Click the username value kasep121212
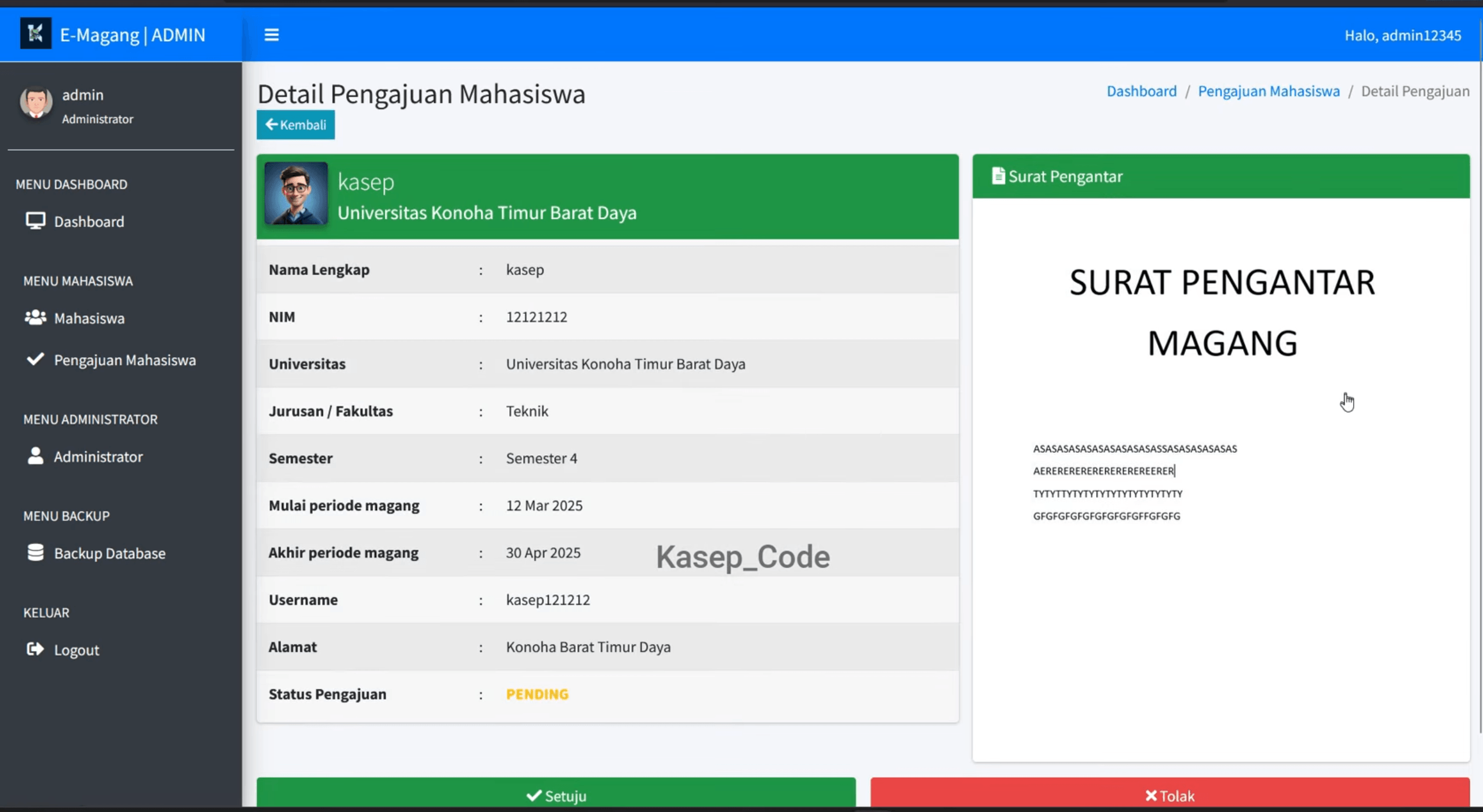The image size is (1483, 812). (548, 599)
